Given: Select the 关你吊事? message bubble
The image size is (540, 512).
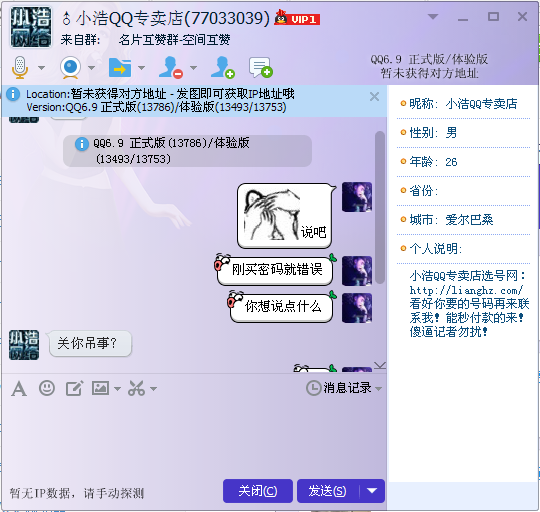Looking at the screenshot, I should tap(90, 343).
